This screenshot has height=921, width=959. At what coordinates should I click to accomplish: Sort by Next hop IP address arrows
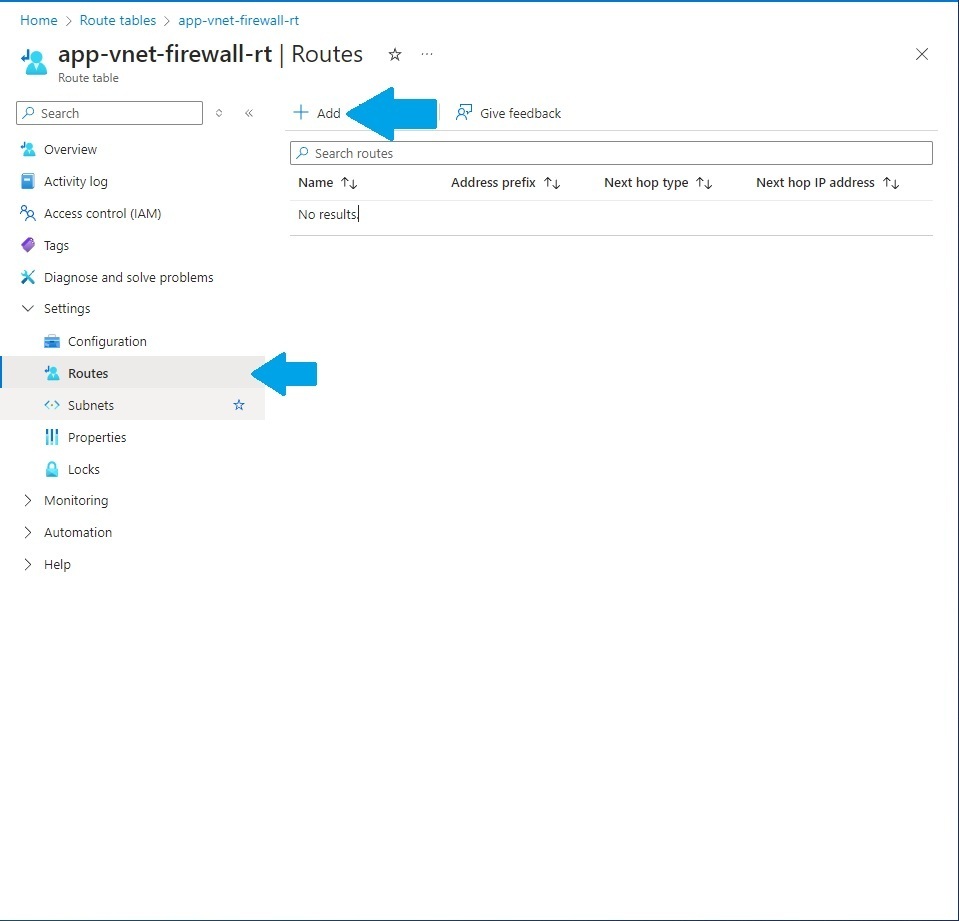click(x=891, y=183)
